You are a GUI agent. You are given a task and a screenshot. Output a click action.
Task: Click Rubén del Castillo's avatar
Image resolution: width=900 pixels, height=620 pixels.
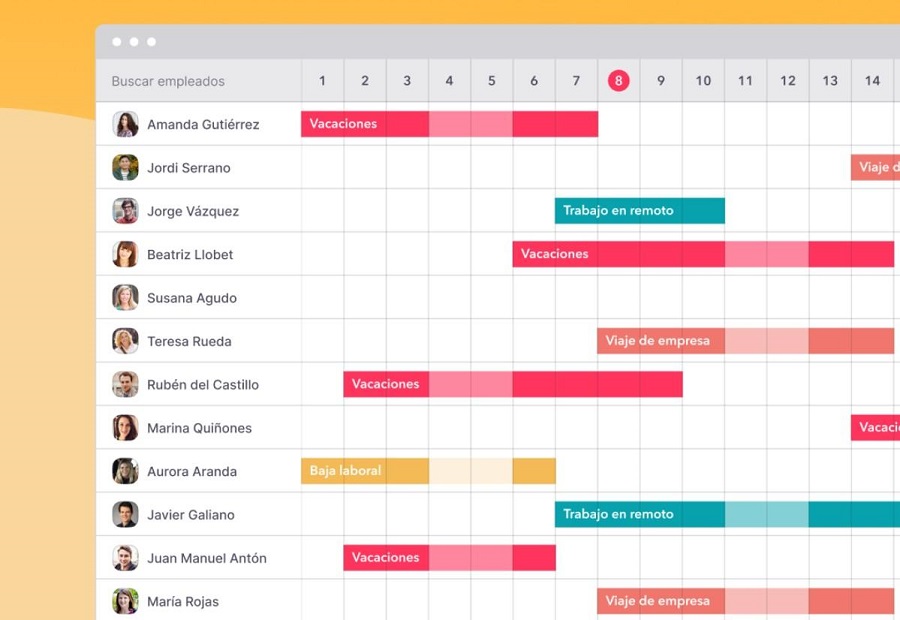(125, 384)
